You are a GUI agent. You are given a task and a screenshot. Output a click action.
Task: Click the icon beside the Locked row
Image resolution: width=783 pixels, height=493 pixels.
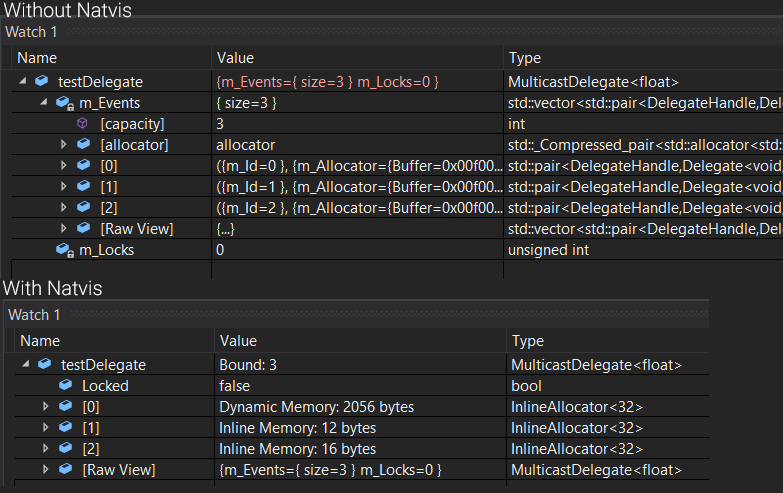pos(66,385)
